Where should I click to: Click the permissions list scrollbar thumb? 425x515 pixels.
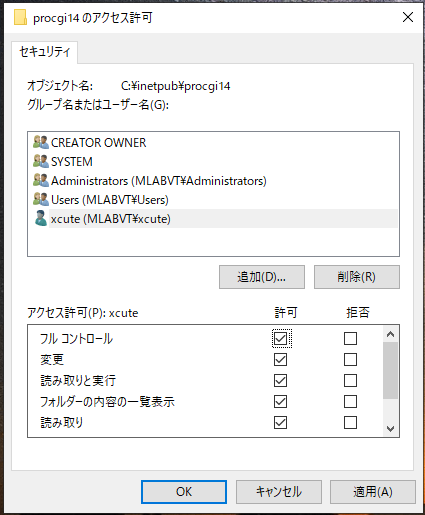pos(390,370)
